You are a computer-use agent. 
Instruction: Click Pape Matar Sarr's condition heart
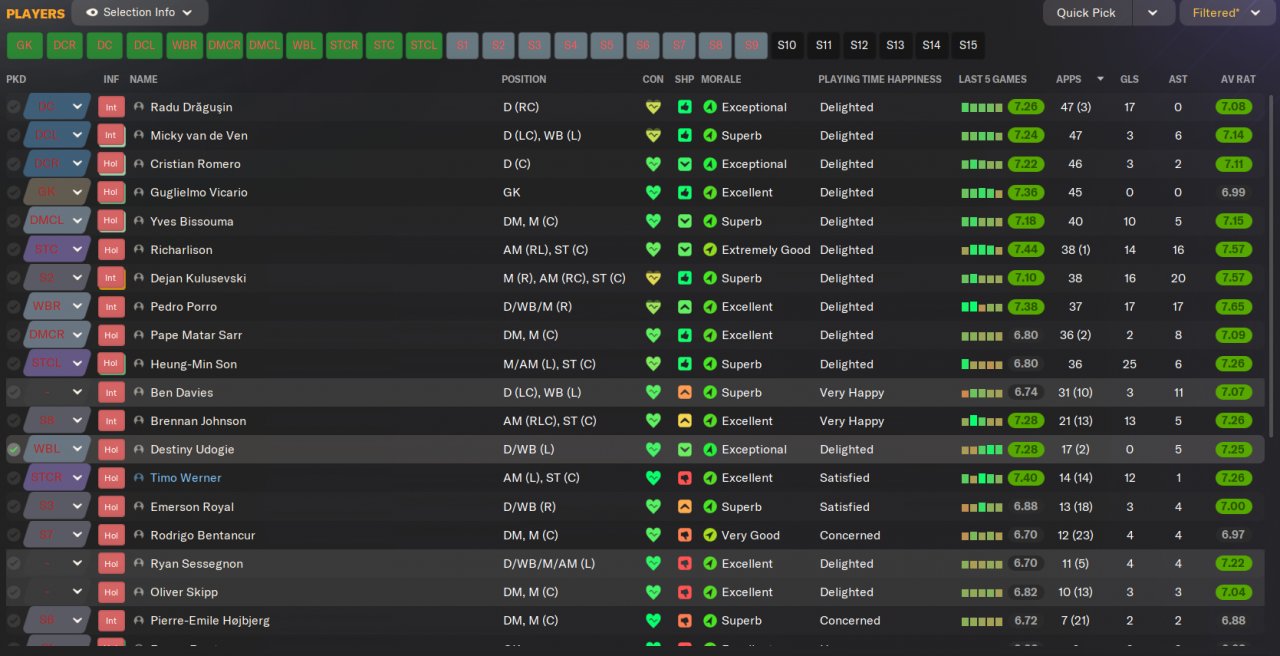pos(653,335)
